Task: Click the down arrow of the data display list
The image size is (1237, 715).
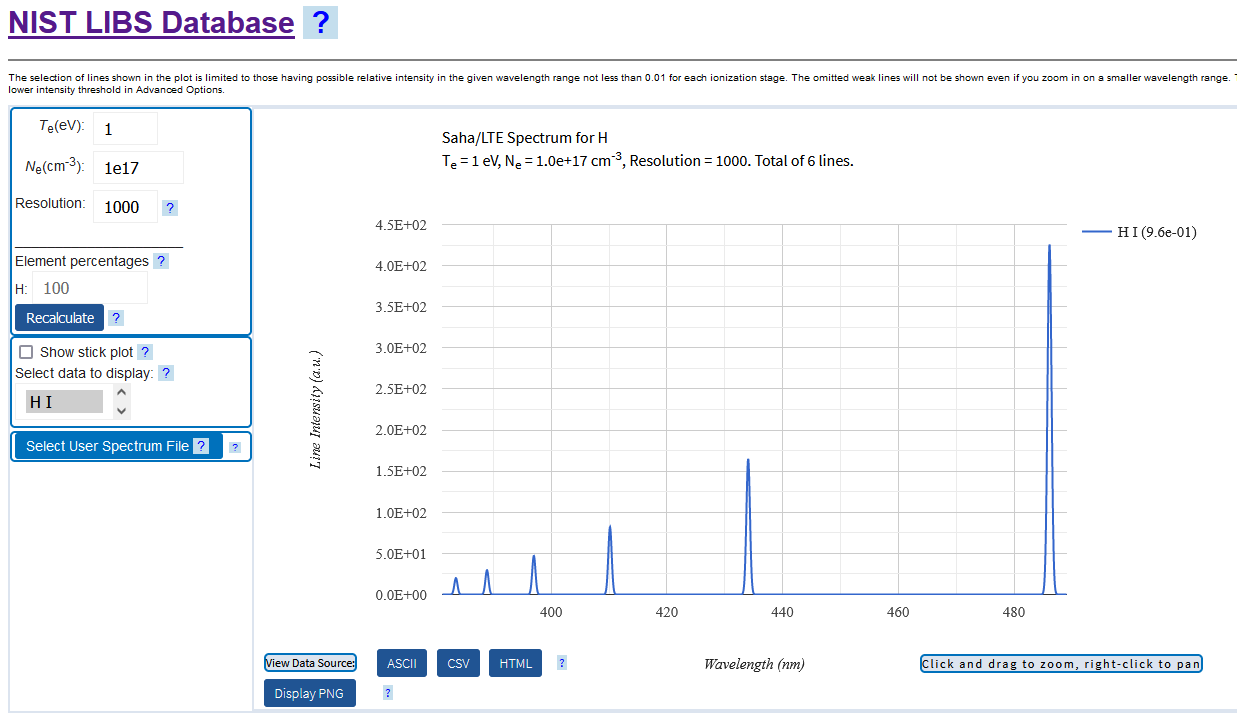Action: click(x=122, y=411)
